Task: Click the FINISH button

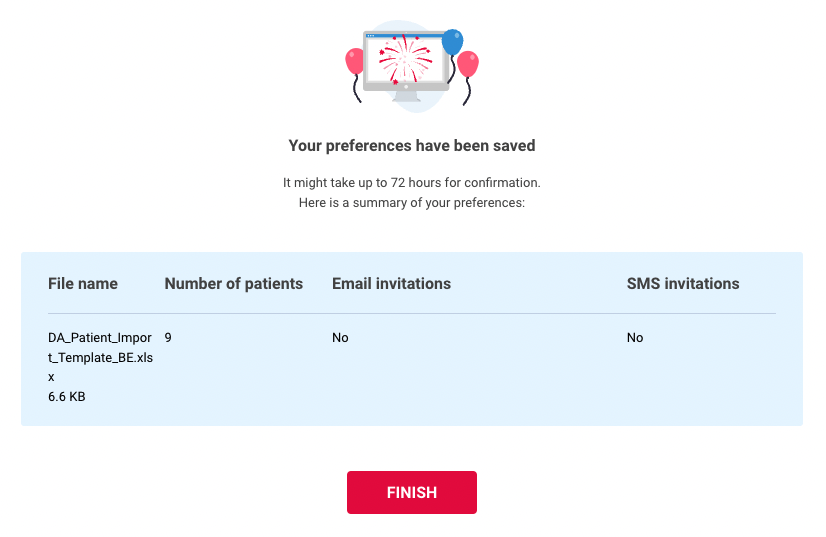Action: (x=411, y=492)
